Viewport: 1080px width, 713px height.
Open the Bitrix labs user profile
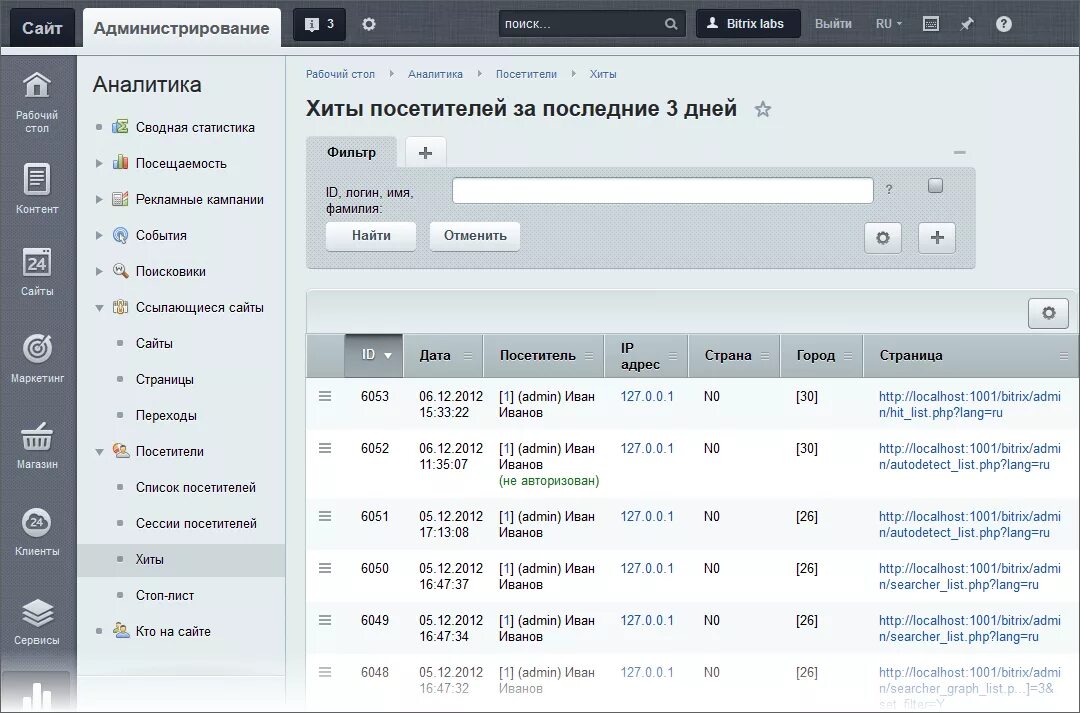[x=748, y=24]
